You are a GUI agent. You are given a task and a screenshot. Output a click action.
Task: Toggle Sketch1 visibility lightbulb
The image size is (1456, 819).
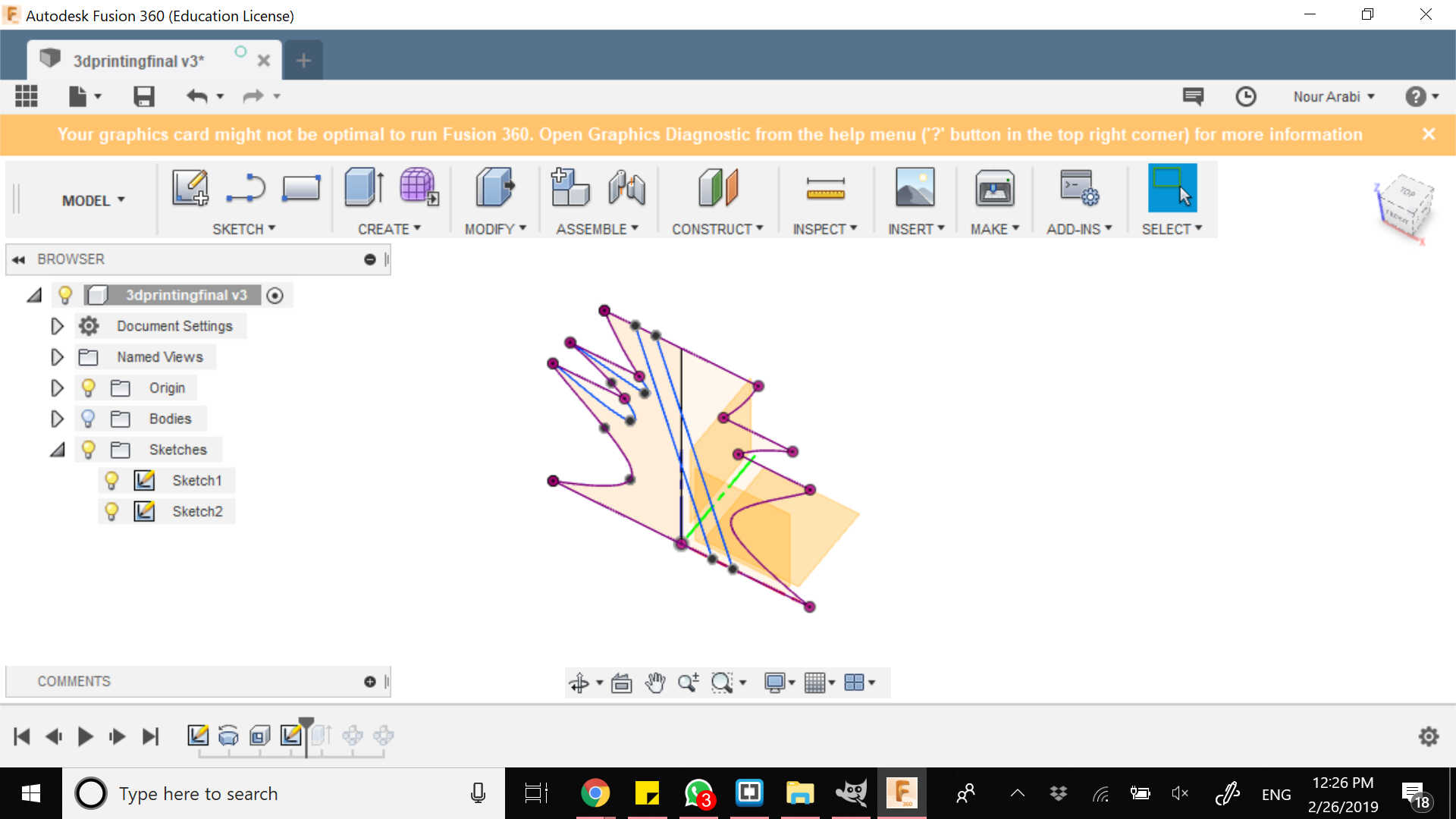(111, 480)
